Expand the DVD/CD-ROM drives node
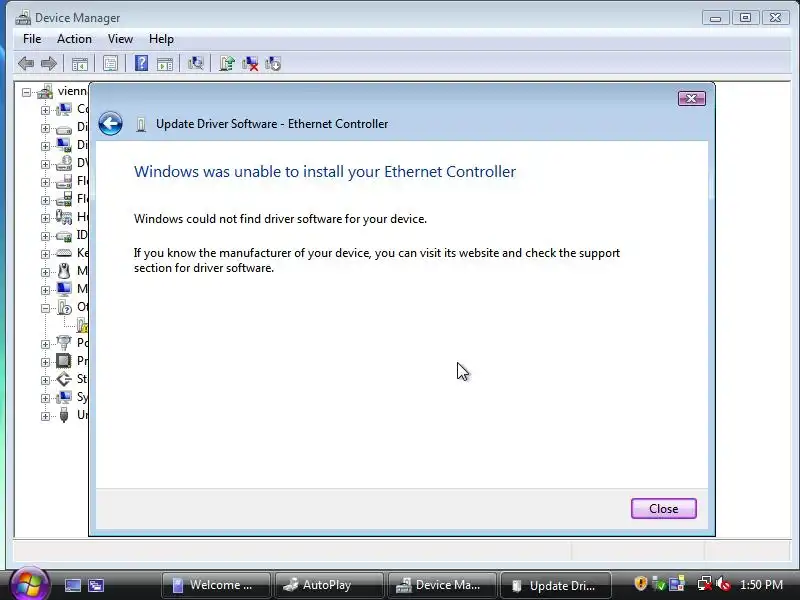The image size is (800, 600). pyautogui.click(x=45, y=164)
